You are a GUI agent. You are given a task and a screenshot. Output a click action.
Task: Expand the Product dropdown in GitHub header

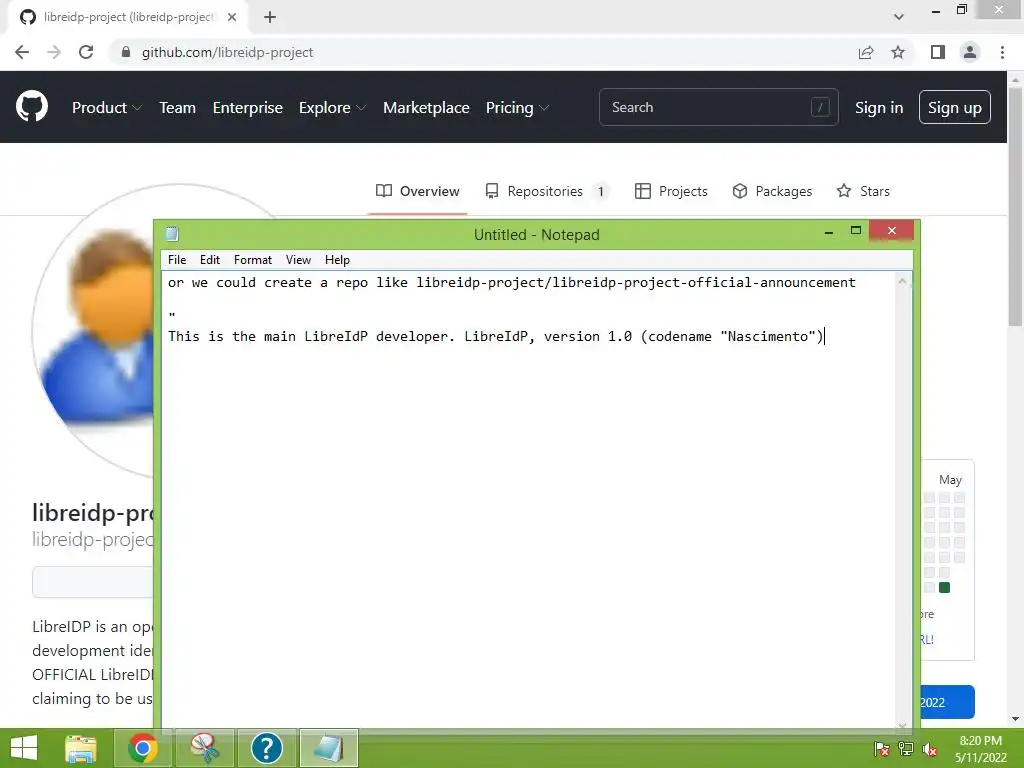click(106, 108)
